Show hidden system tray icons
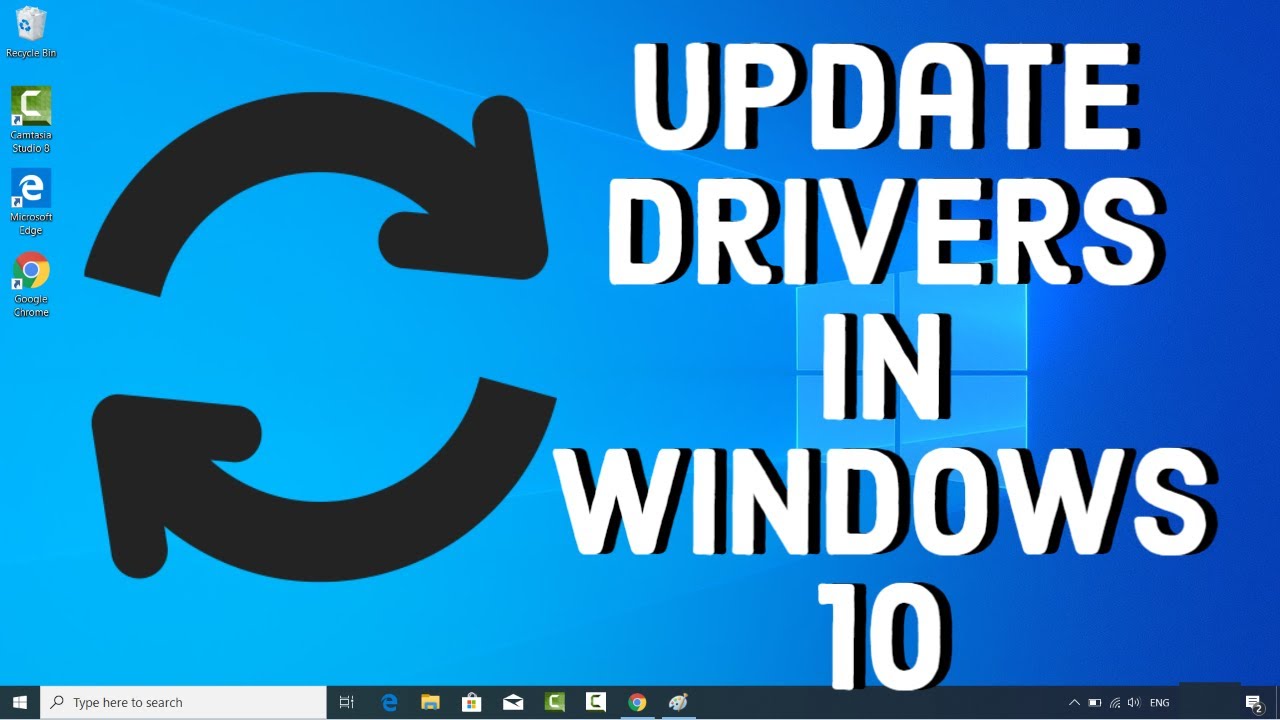This screenshot has height=720, width=1280. click(x=1074, y=703)
